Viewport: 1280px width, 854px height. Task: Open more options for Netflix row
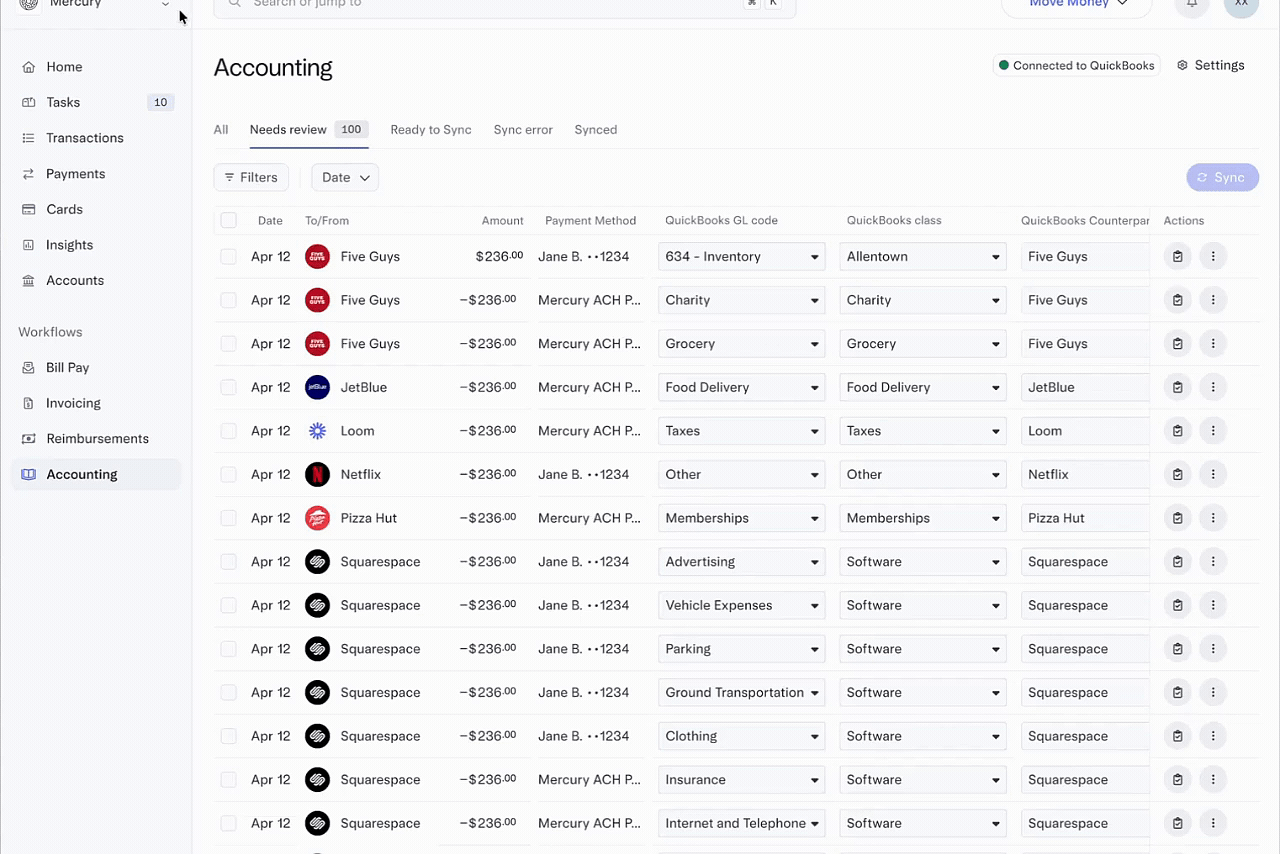(1213, 475)
